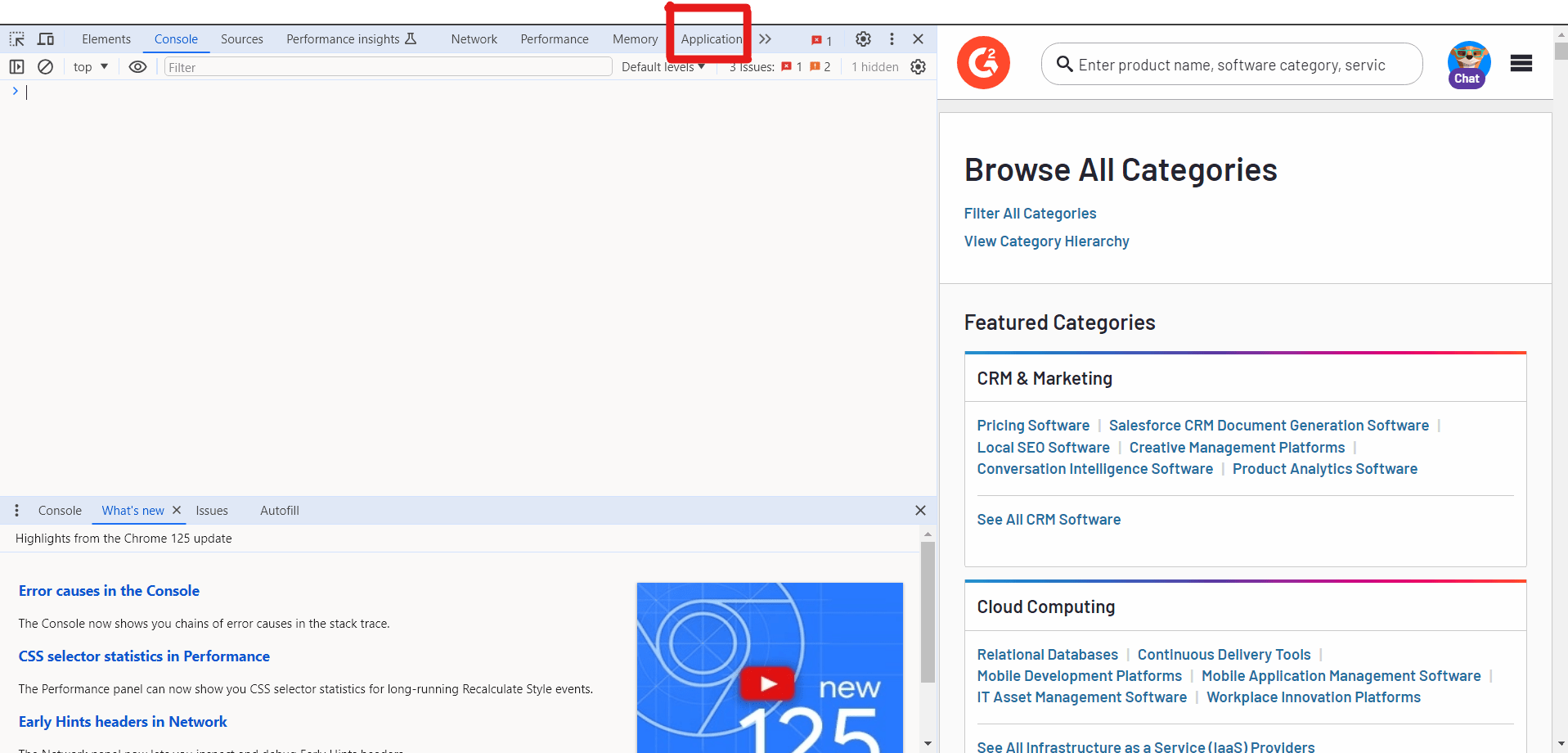1568x753 pixels.
Task: Switch to the Sources tab
Action: pos(242,39)
